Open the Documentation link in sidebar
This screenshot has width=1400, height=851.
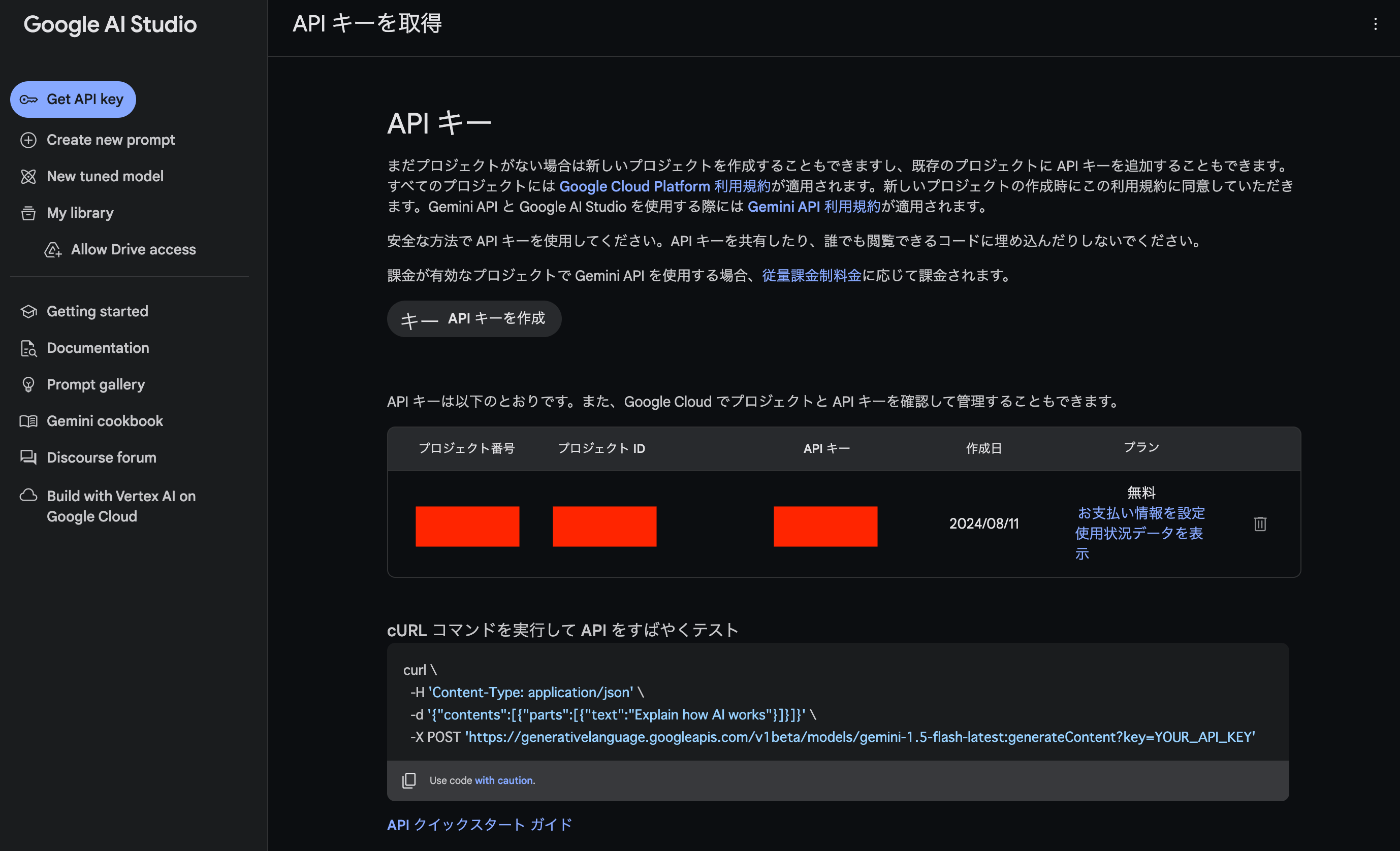pyautogui.click(x=98, y=348)
